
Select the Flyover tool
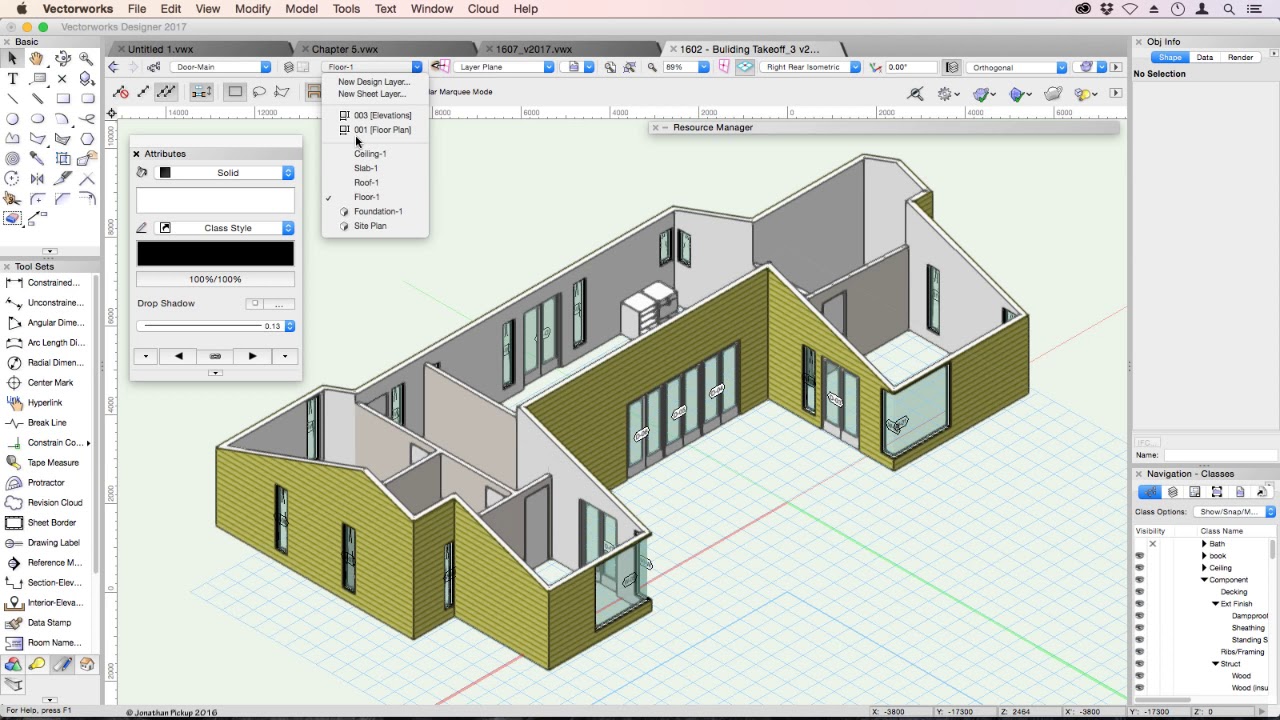62,59
